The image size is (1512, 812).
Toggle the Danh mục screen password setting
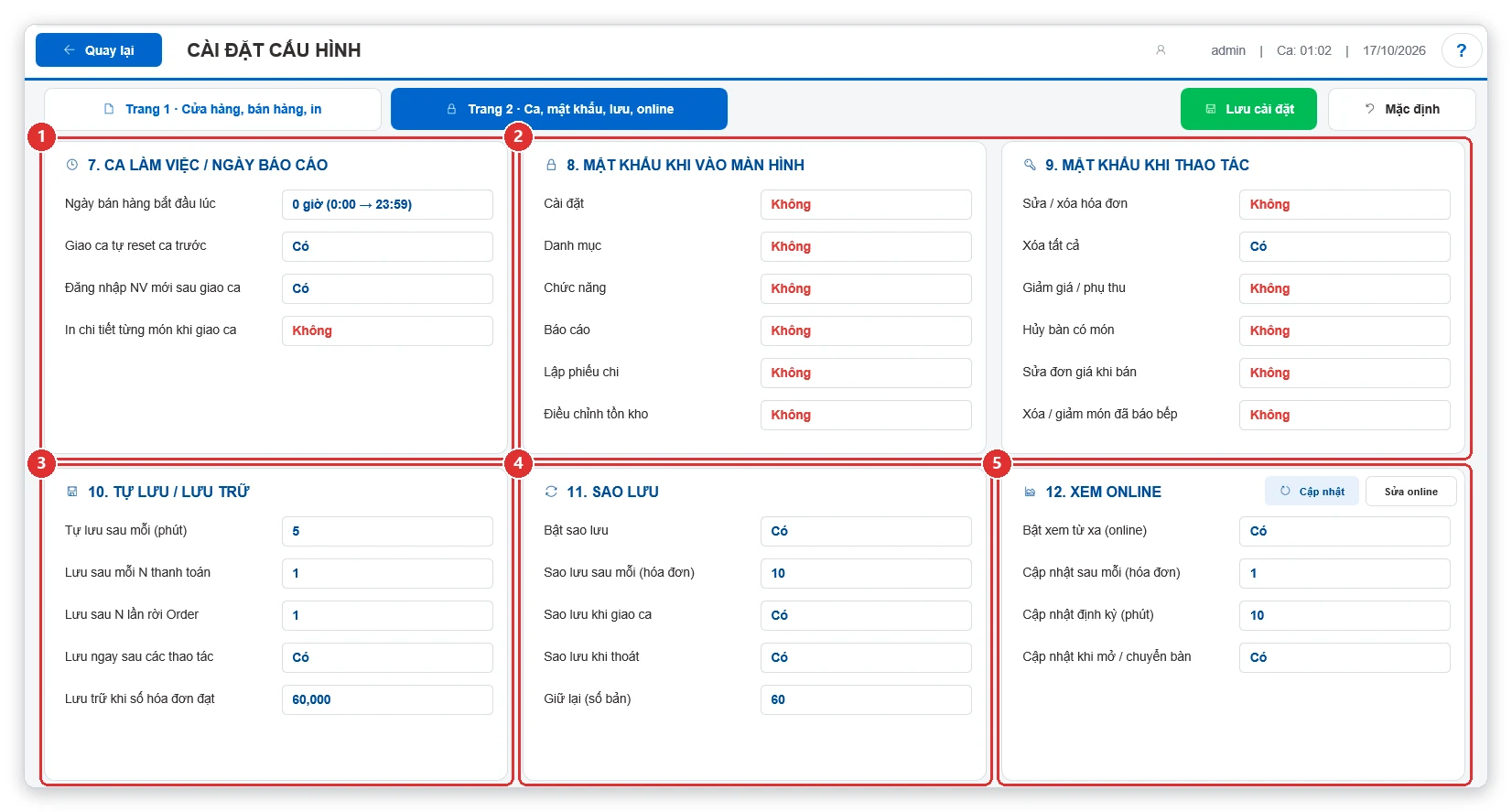[866, 246]
